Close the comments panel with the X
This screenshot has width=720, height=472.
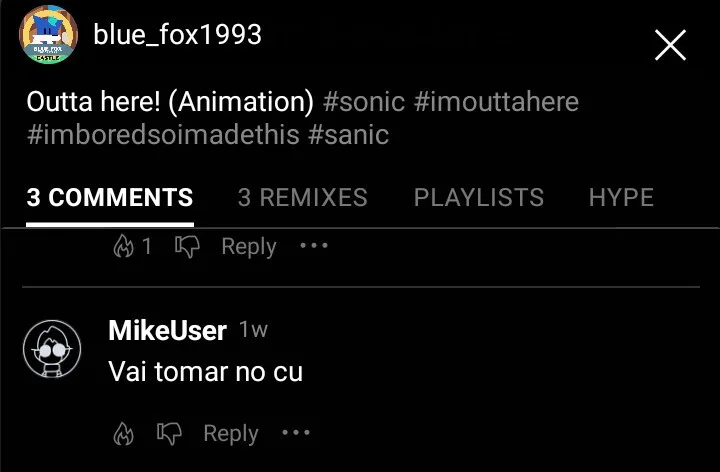pyautogui.click(x=669, y=45)
